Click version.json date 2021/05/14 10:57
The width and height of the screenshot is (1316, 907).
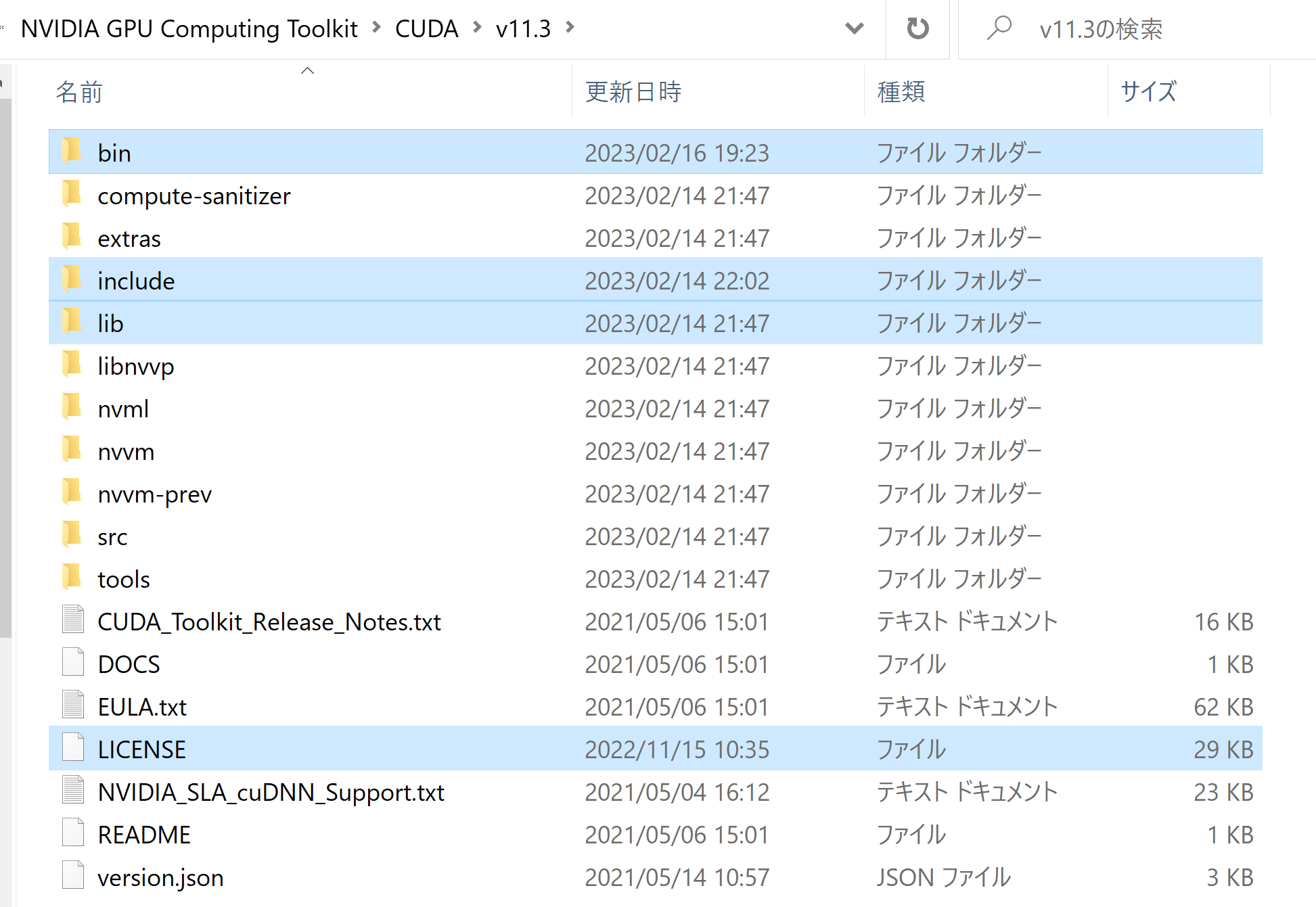677,878
